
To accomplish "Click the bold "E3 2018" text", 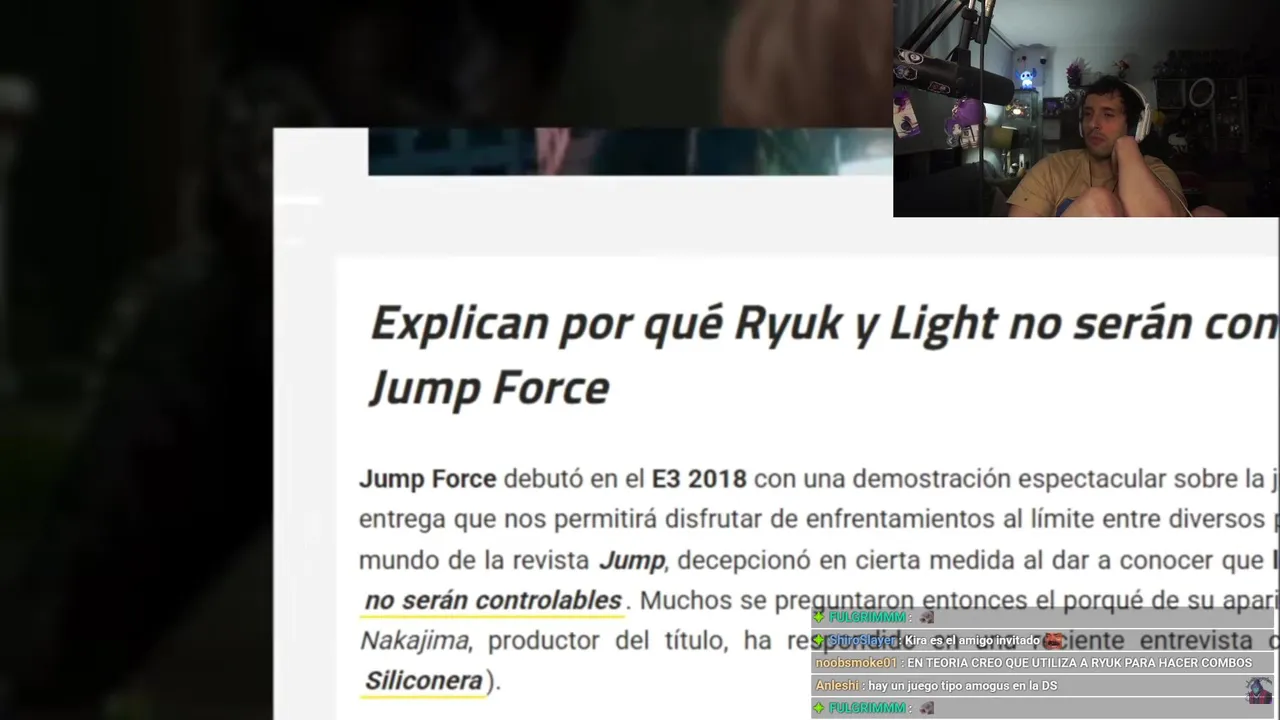I will (x=699, y=479).
